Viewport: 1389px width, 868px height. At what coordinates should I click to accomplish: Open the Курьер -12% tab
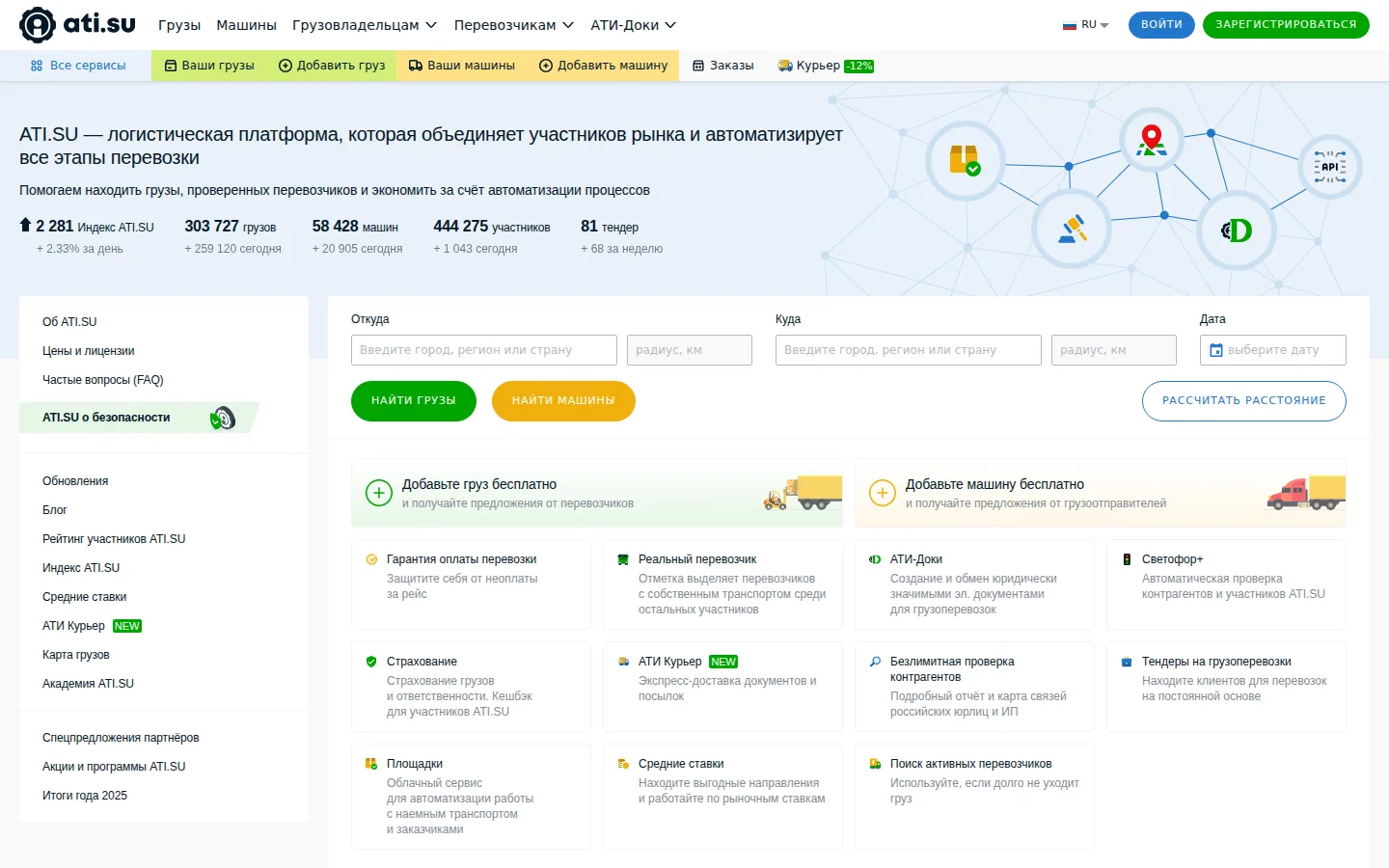coord(826,66)
